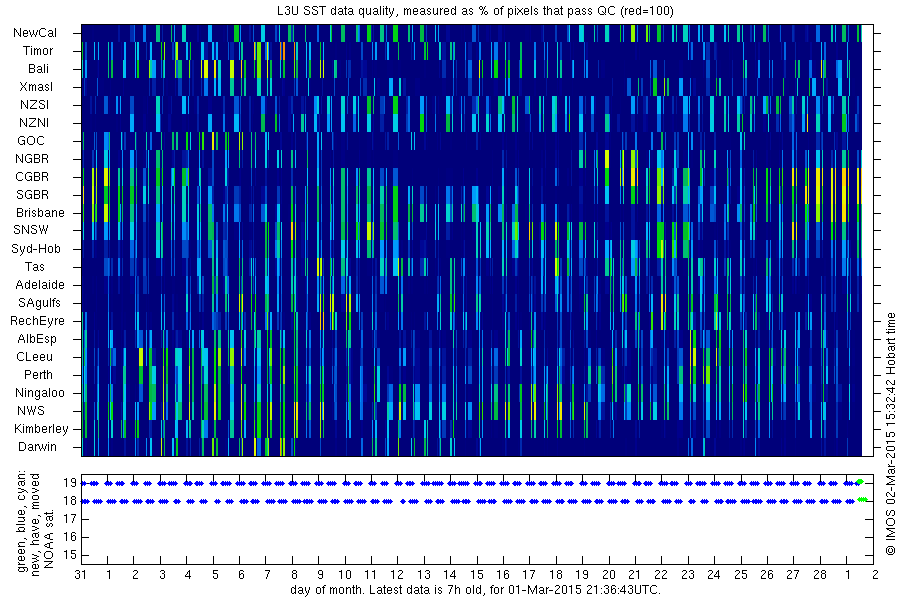Click satellite number 16 on the lower axis
The image size is (900, 600).
(70, 537)
